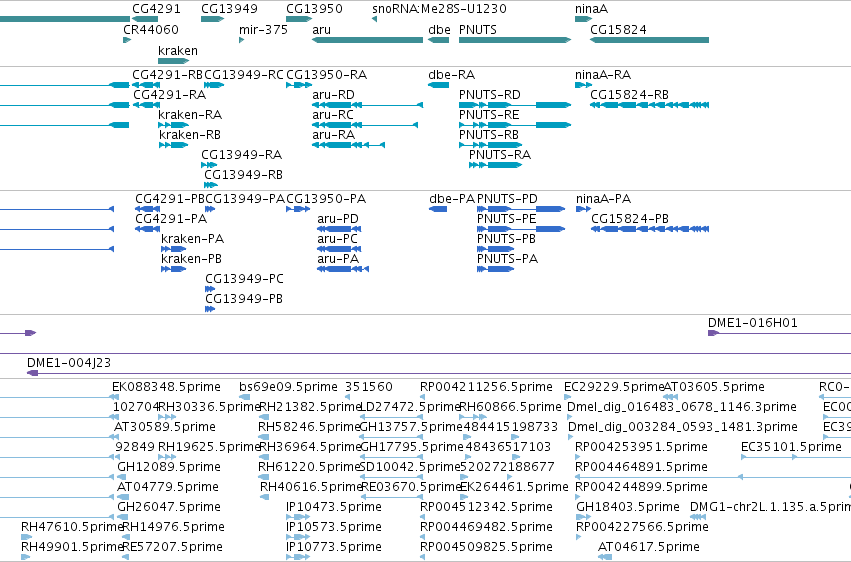Select the kraken-RB transcript label
This screenshot has height=562, width=851.
pos(190,135)
